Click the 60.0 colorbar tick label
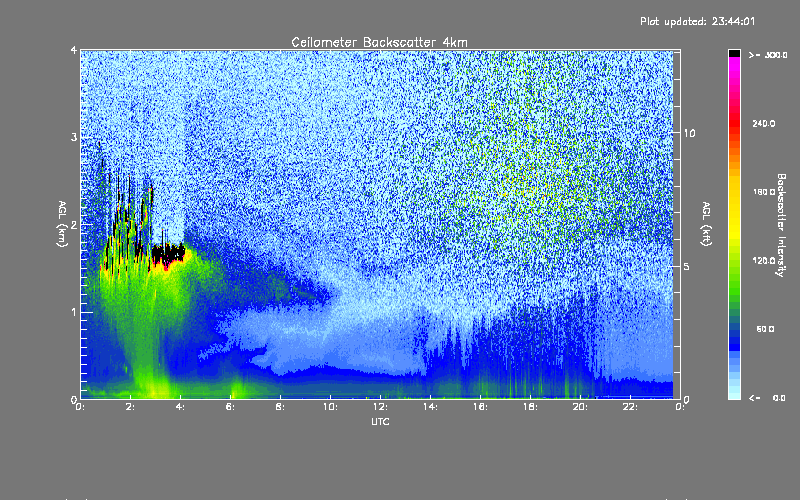Screen dimensions: 800x500 pyautogui.click(x=765, y=329)
